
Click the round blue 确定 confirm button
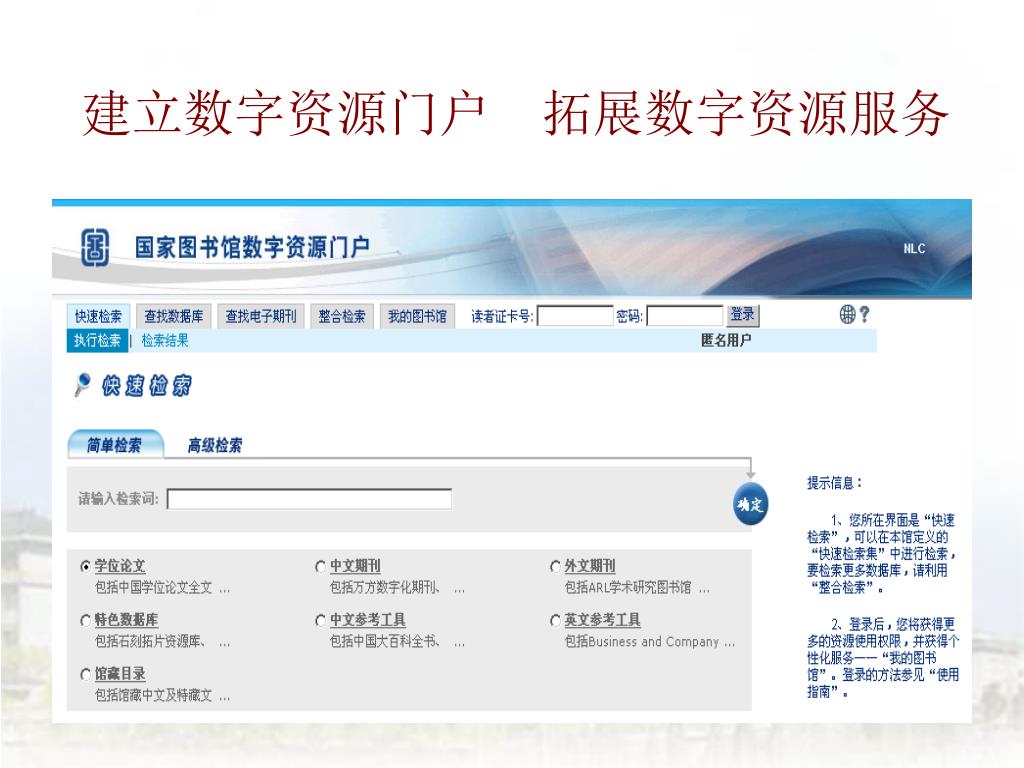[x=750, y=504]
